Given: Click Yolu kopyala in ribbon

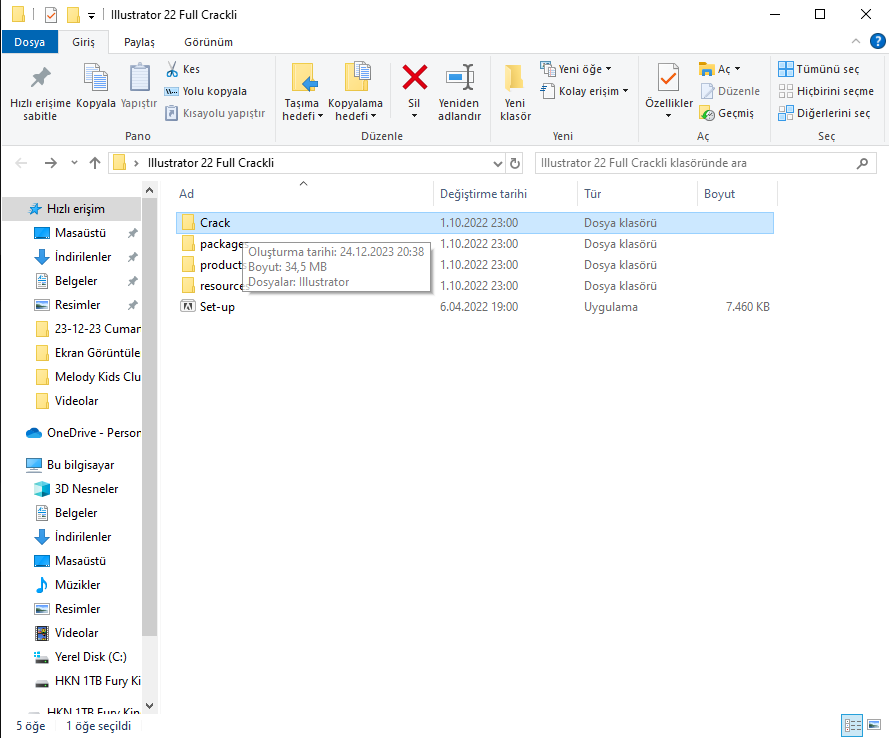Looking at the screenshot, I should point(205,91).
